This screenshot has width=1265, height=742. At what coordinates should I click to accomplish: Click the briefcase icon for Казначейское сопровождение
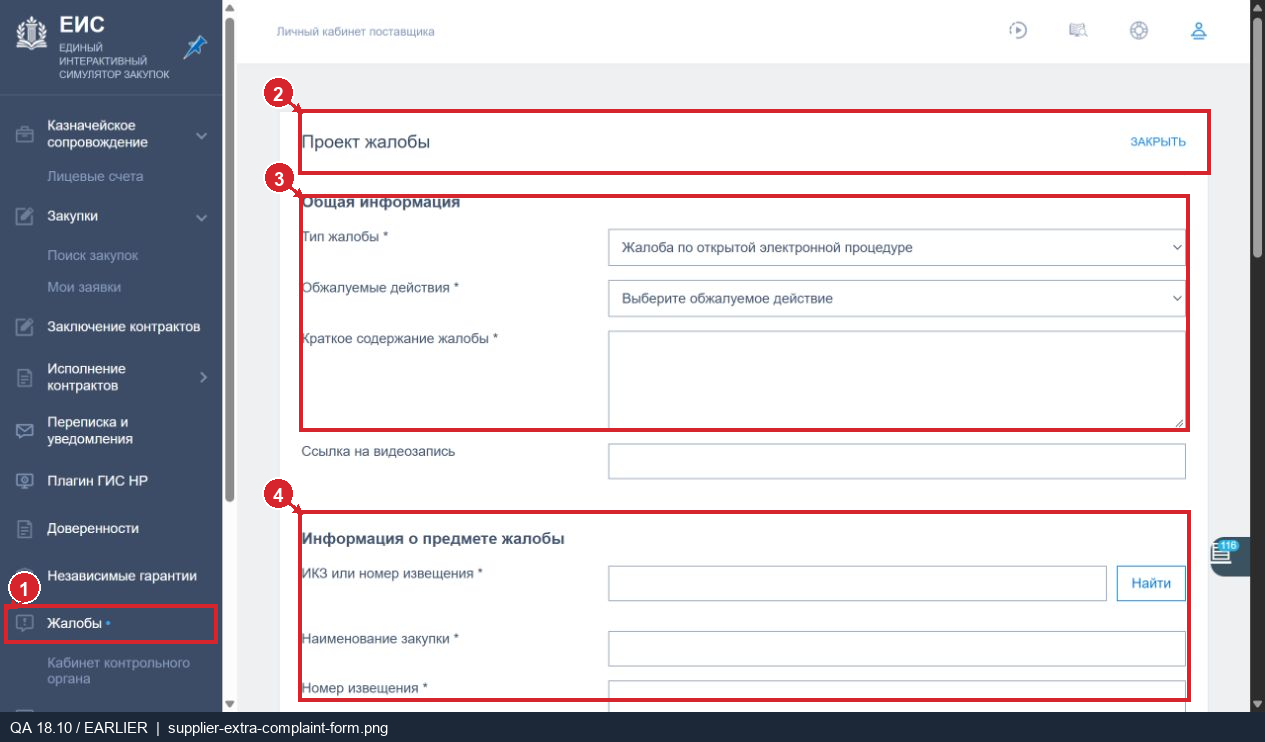point(25,135)
